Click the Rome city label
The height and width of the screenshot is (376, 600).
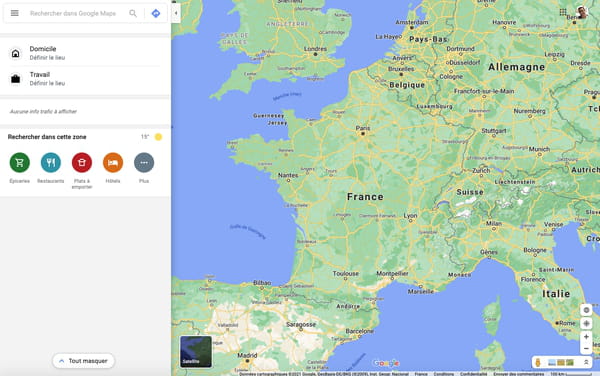tap(567, 323)
